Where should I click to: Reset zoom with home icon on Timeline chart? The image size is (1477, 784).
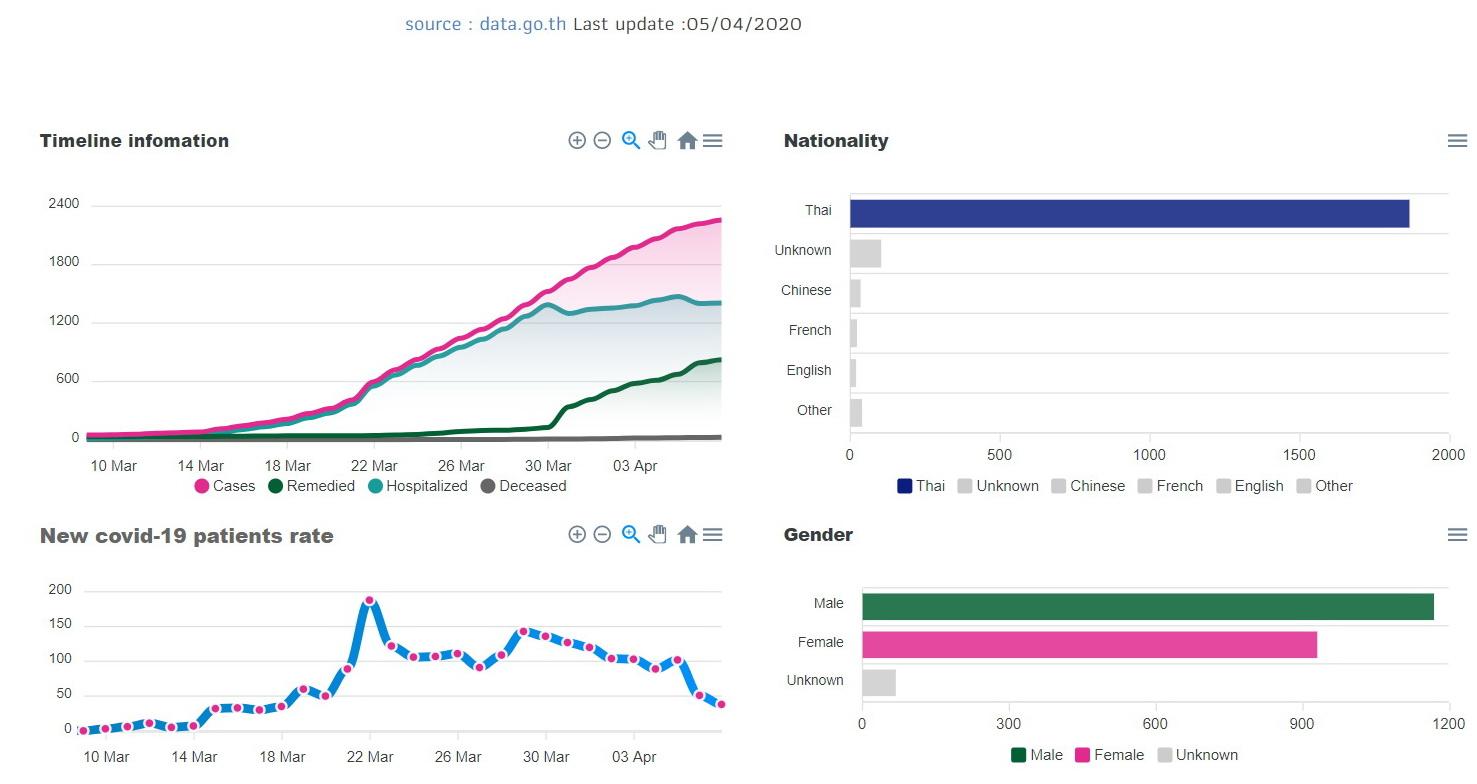click(x=687, y=141)
